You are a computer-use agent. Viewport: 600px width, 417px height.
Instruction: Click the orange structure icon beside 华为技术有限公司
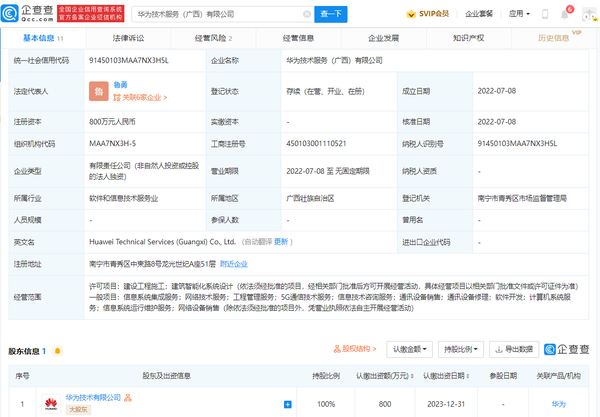pos(128,398)
